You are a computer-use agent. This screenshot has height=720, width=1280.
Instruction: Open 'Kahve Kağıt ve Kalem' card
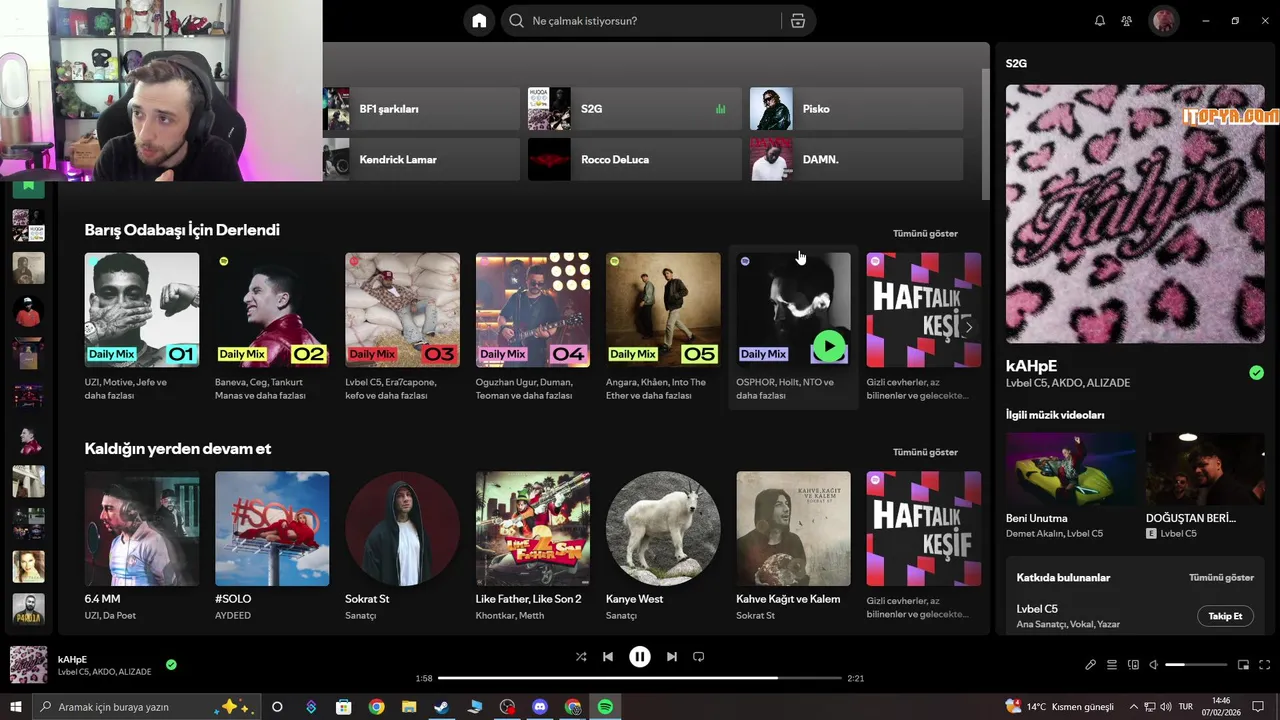[x=793, y=547]
